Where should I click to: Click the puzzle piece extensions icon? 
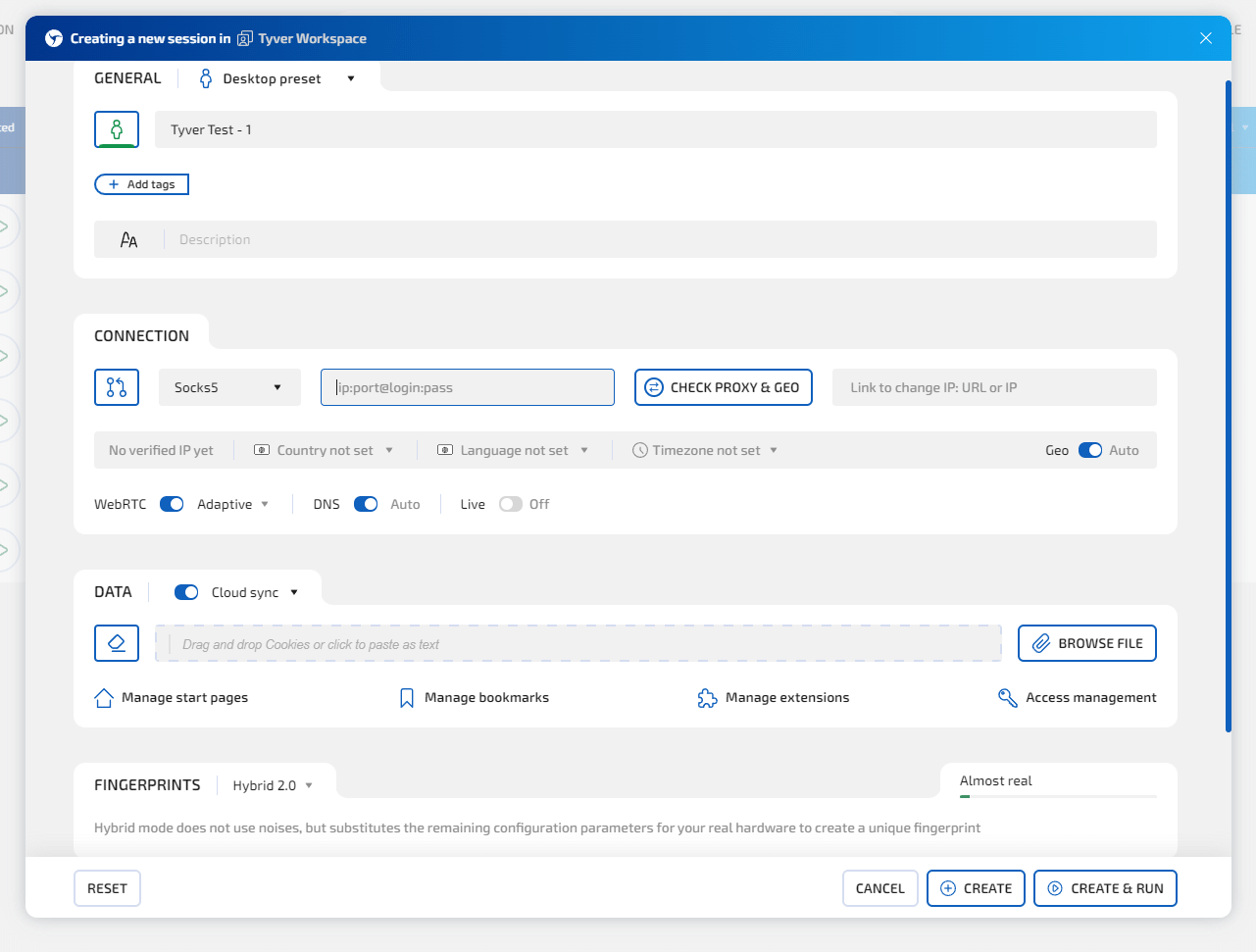click(x=707, y=698)
